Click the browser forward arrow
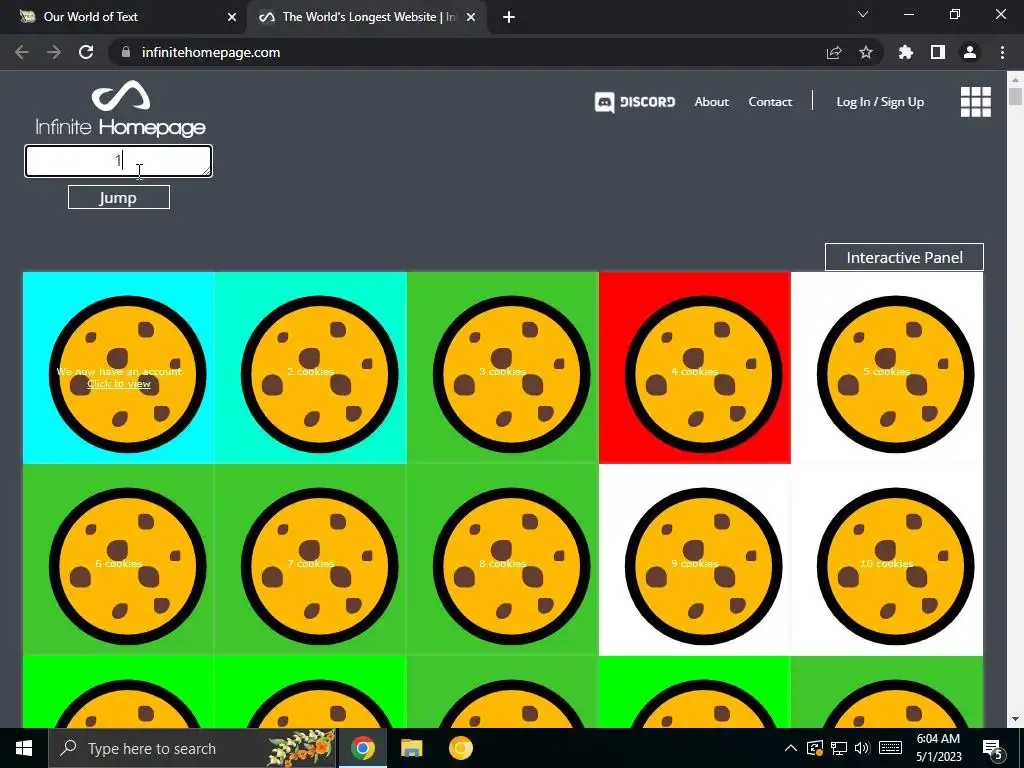This screenshot has width=1024, height=768. (54, 52)
